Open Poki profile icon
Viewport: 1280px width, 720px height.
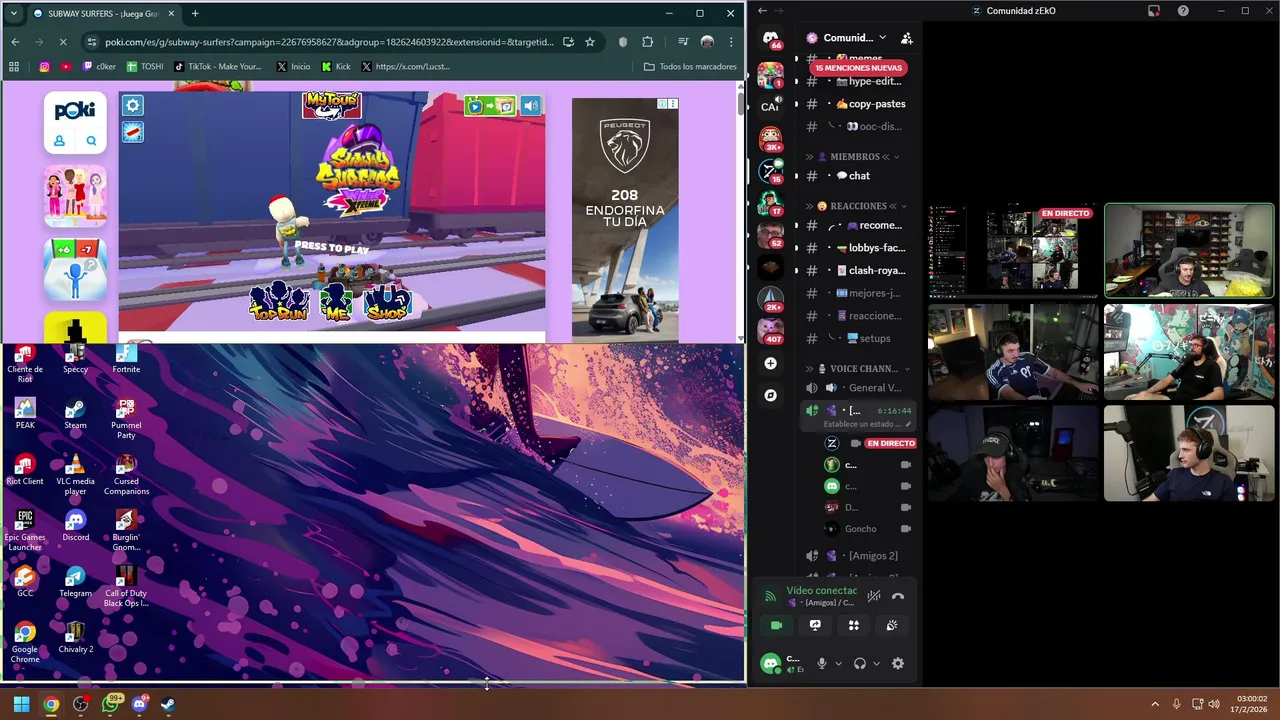coord(59,141)
